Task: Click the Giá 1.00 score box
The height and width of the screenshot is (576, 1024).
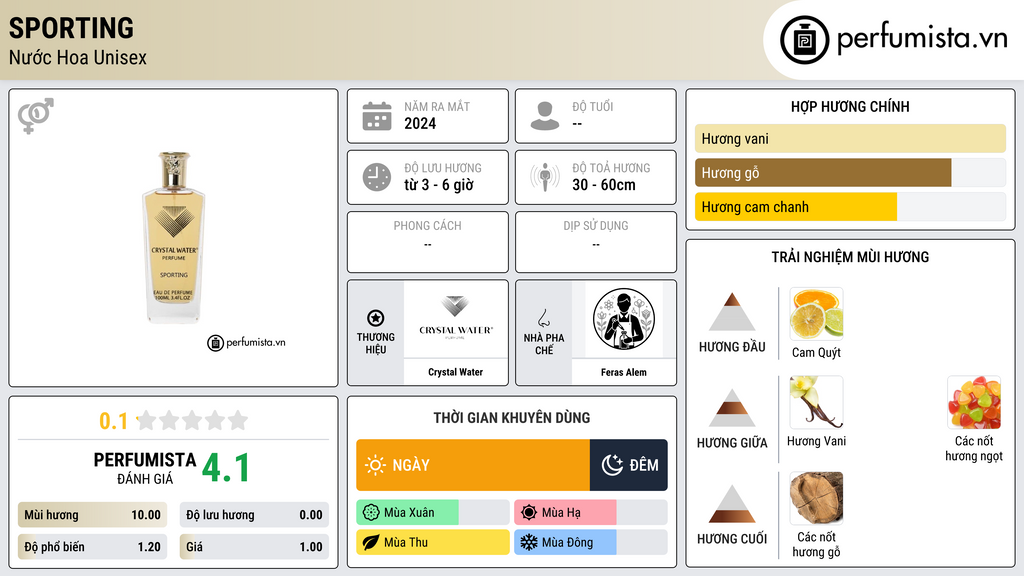Action: 254,547
